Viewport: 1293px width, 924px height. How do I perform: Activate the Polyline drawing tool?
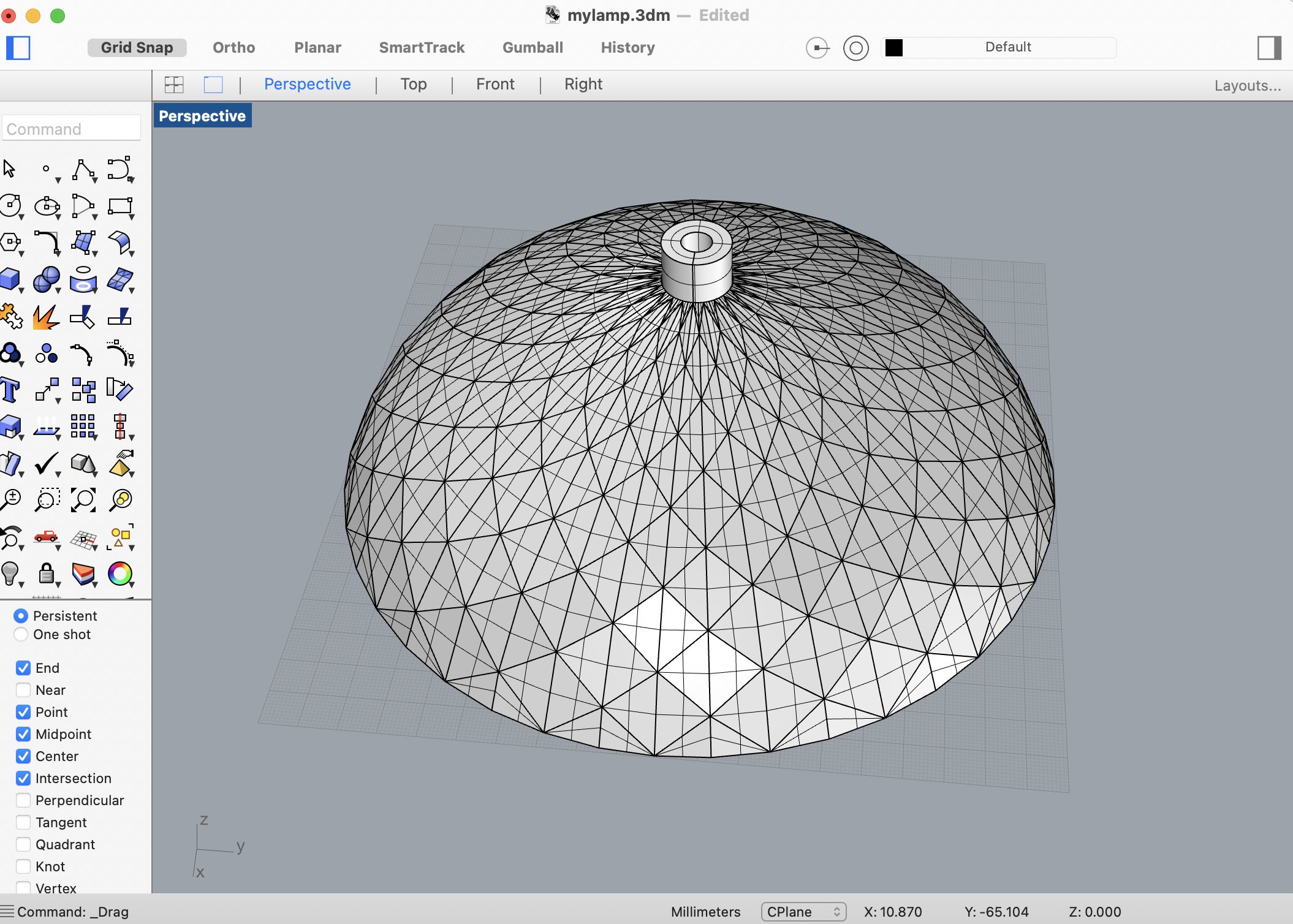(x=83, y=169)
